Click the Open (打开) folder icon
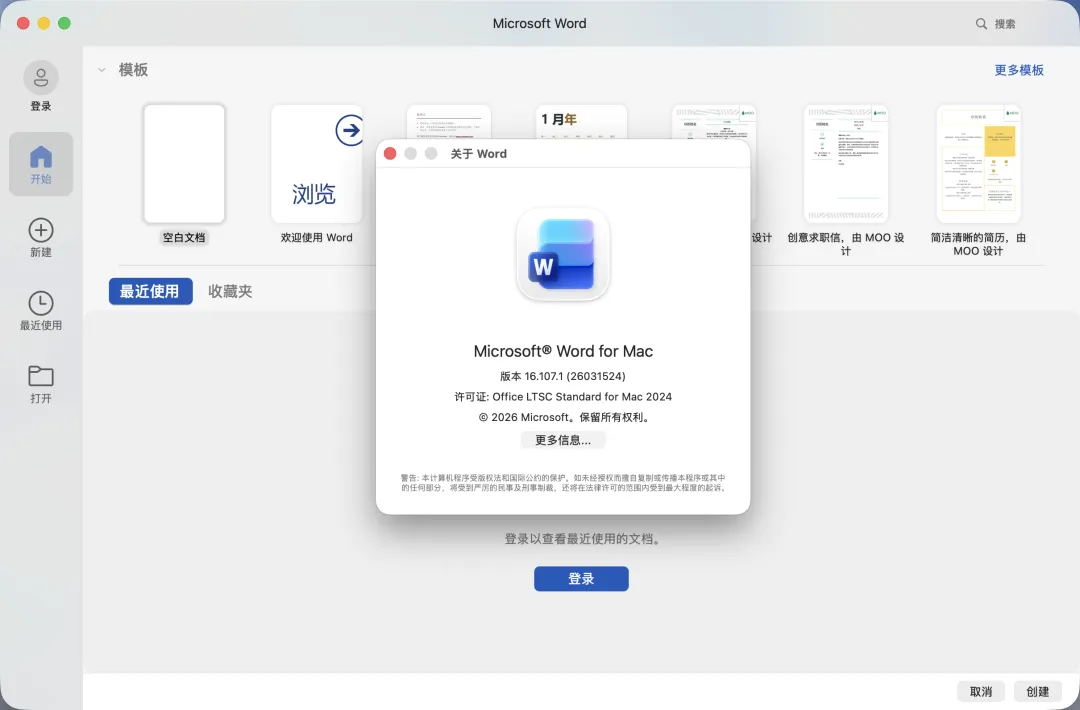This screenshot has width=1080, height=710. (41, 377)
